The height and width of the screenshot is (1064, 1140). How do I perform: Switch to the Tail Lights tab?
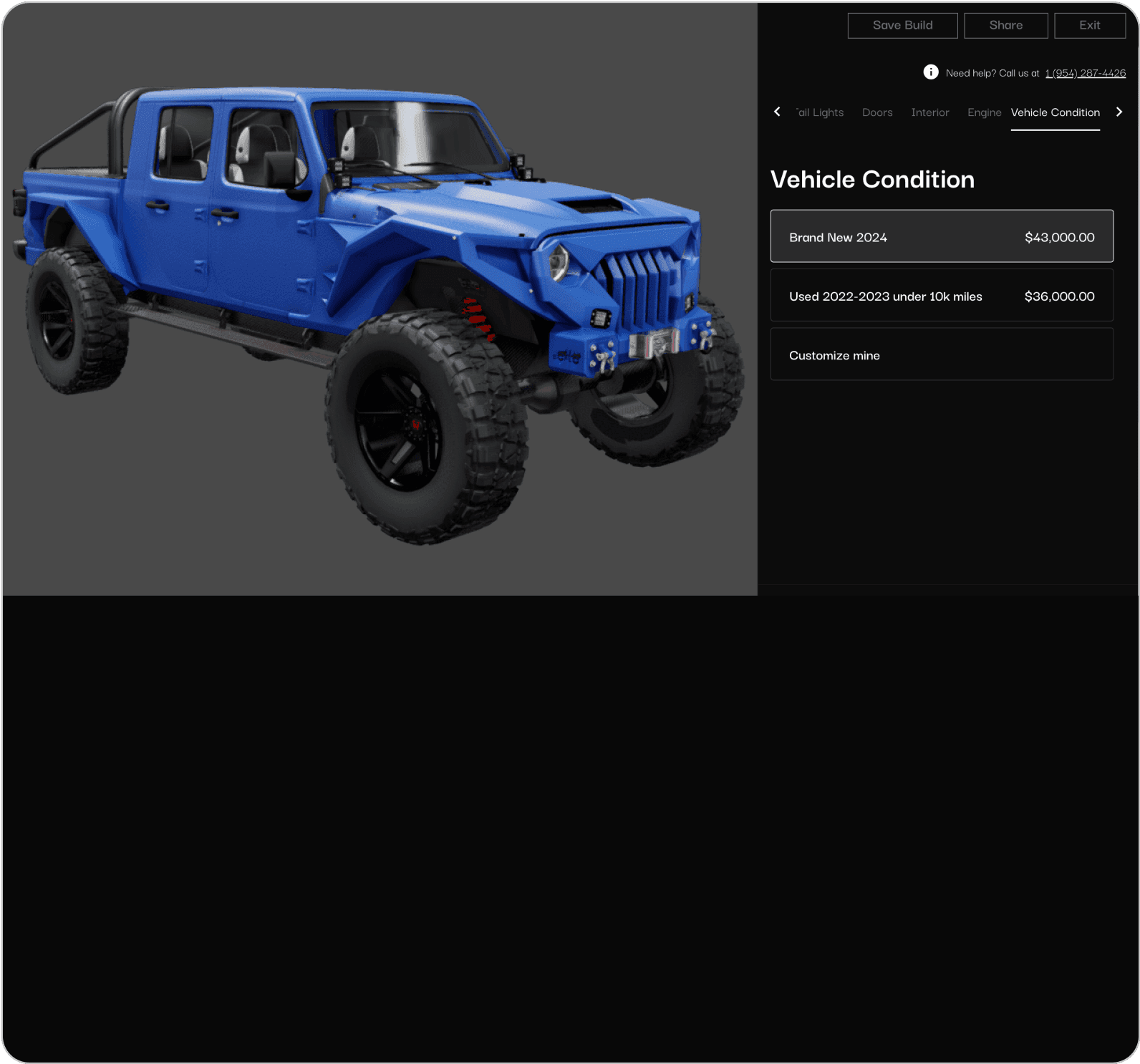[x=820, y=112]
